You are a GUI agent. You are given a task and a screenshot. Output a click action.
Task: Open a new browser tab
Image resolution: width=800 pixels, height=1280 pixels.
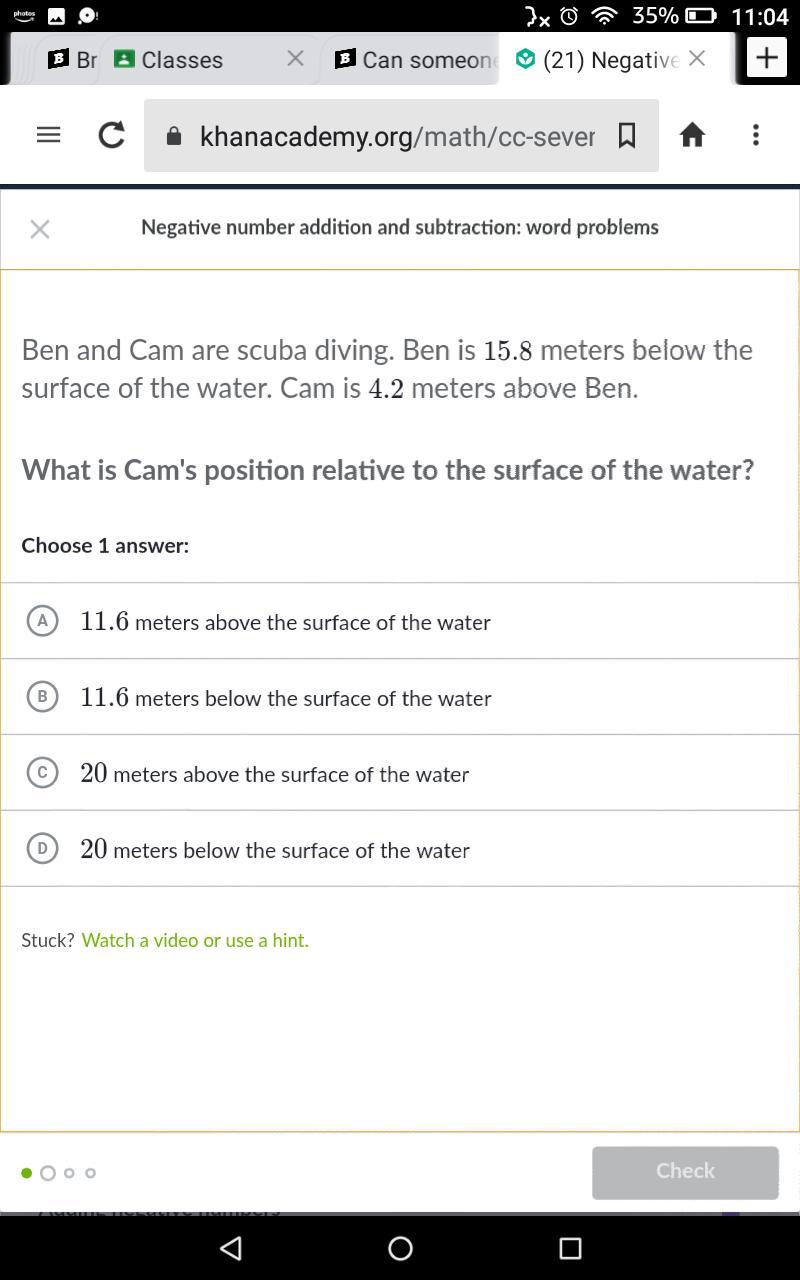[767, 58]
